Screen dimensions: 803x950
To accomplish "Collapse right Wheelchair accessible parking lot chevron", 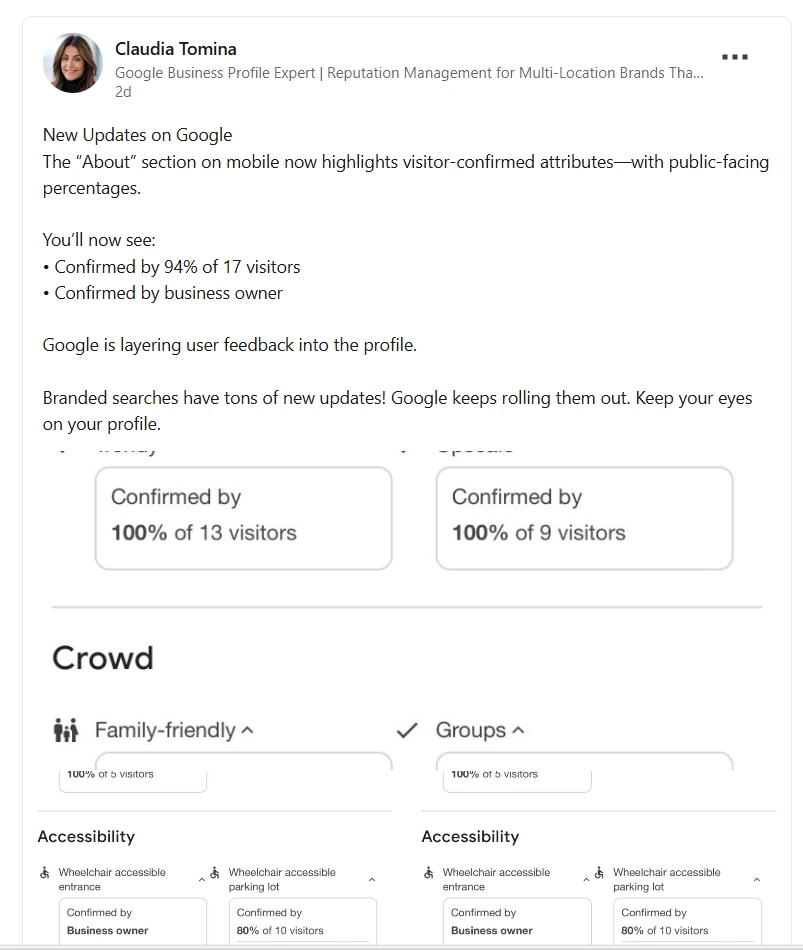I will coord(756,879).
